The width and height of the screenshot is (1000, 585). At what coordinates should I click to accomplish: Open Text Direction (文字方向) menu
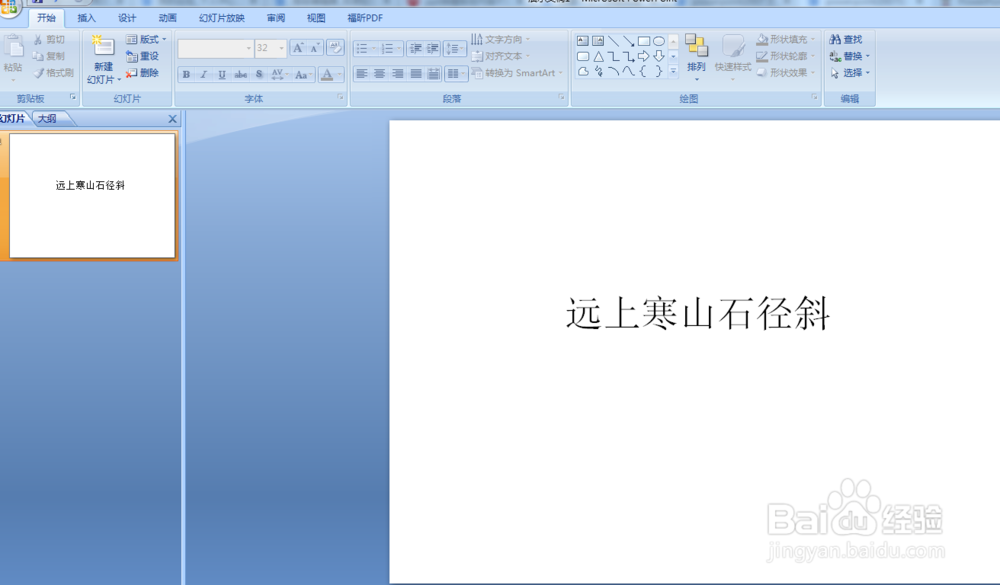point(501,40)
